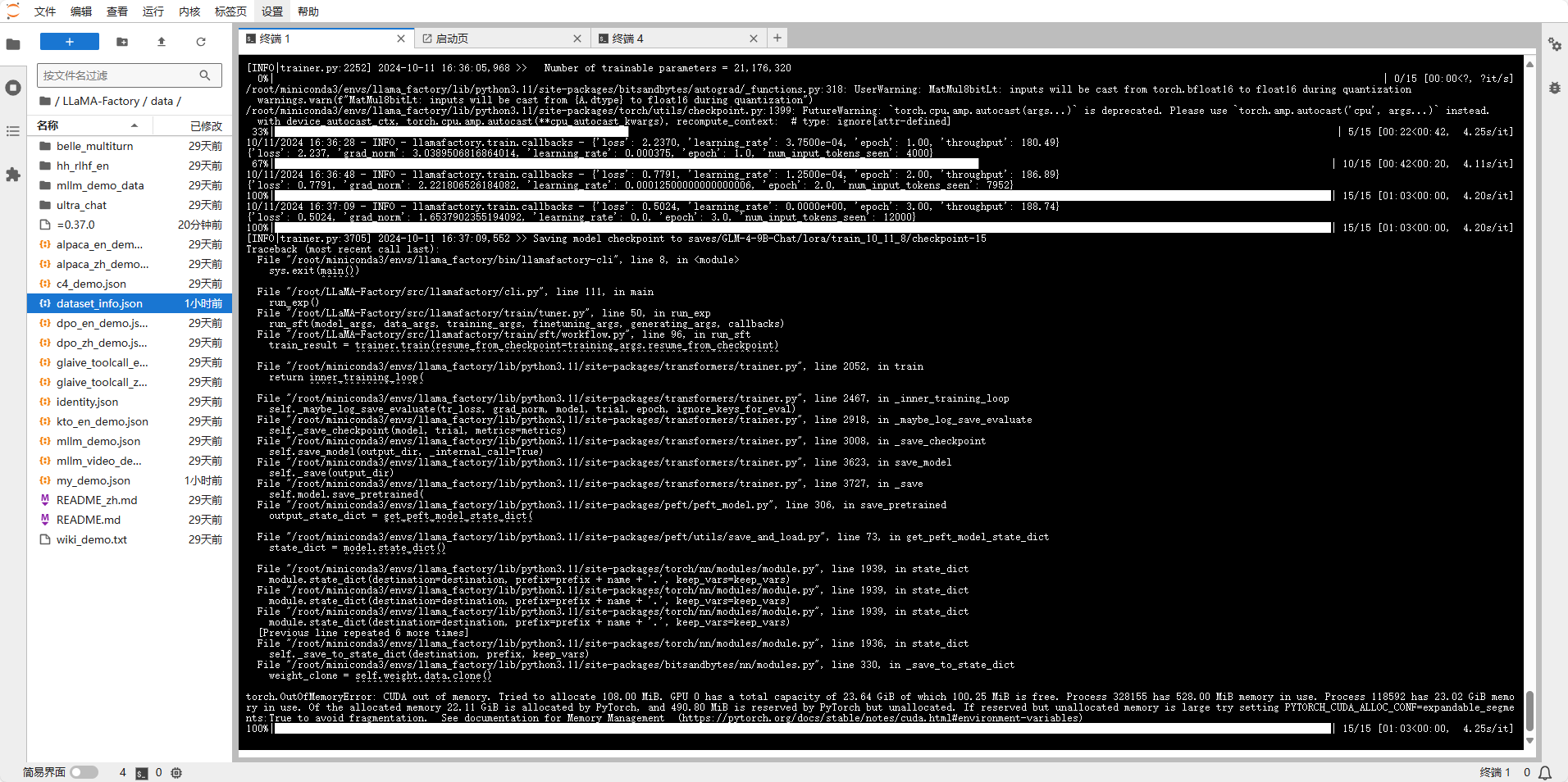Select glaive_toolcall_e... json file
Viewport: 1568px width, 782px height.
click(130, 362)
